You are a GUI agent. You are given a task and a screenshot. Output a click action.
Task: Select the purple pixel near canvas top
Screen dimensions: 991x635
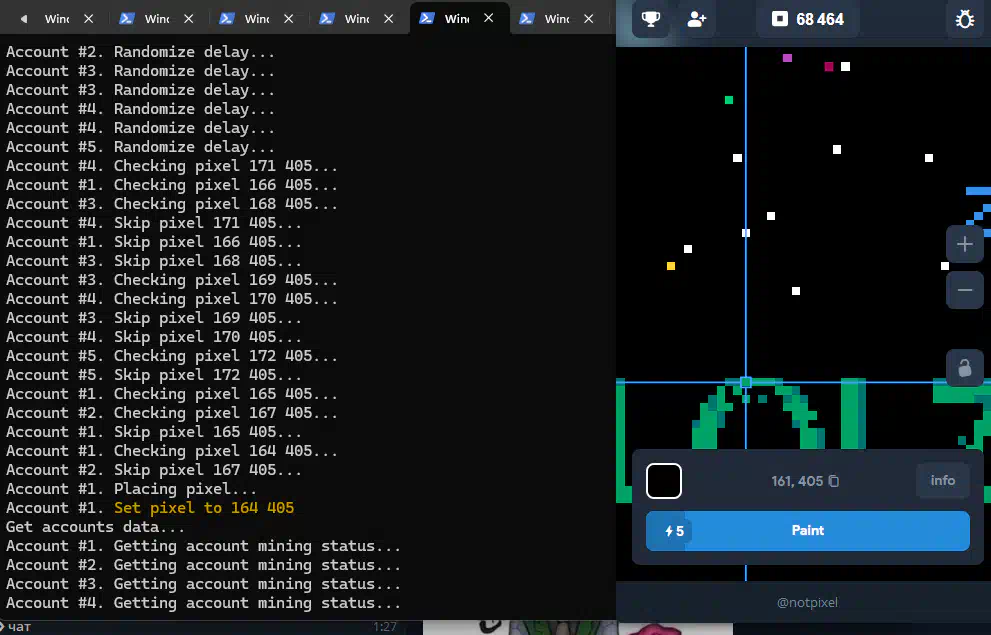787,58
